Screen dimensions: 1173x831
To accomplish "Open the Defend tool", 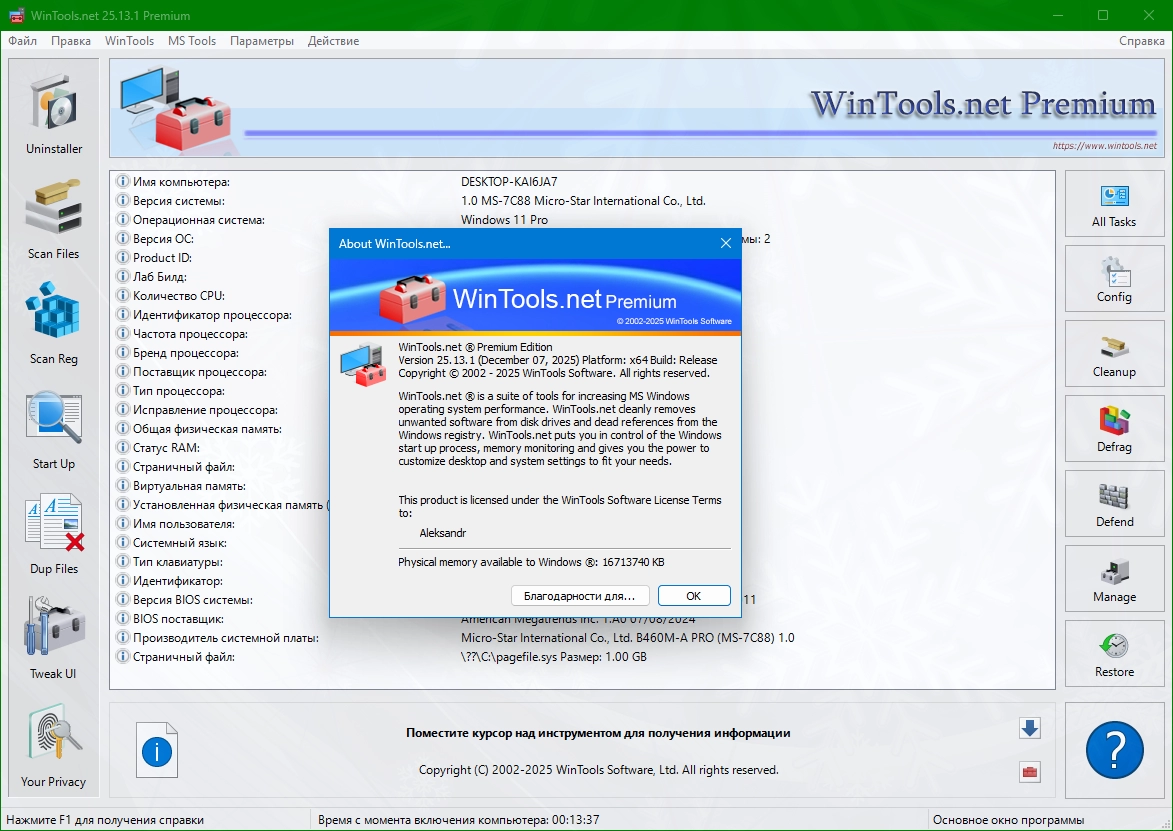I will (1114, 503).
